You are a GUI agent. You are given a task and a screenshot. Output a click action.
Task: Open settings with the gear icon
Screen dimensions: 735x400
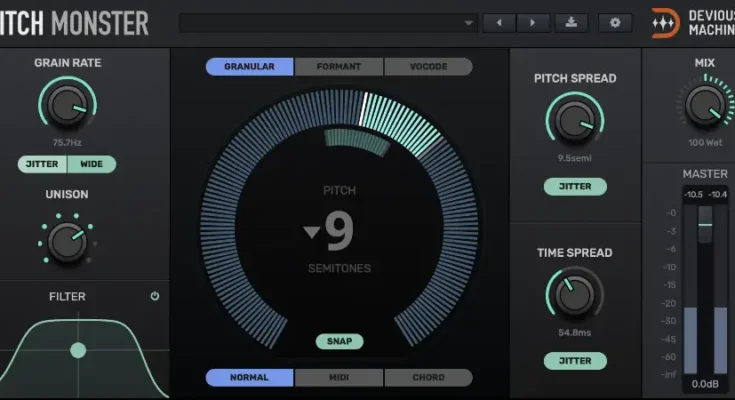coord(615,22)
